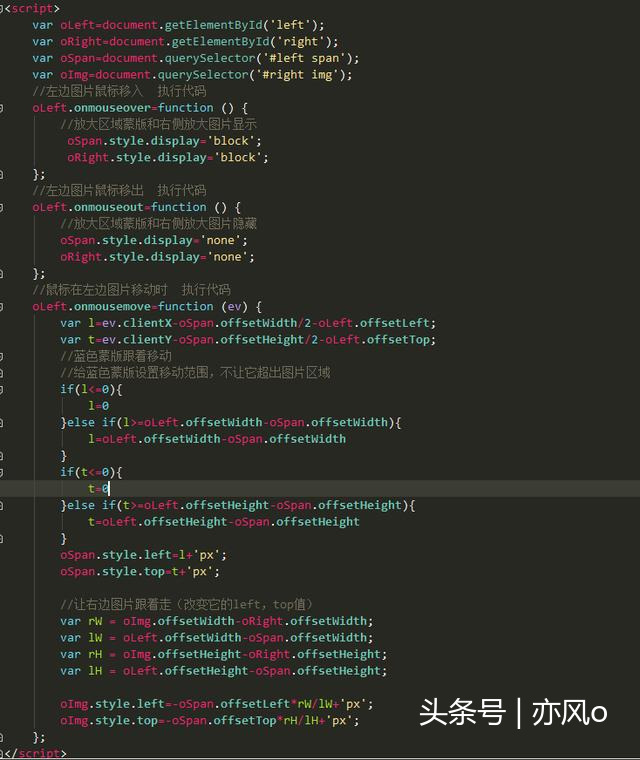Click the var rW = oImg.offsetWidth line
Viewport: 640px width, 760px height.
[217, 621]
